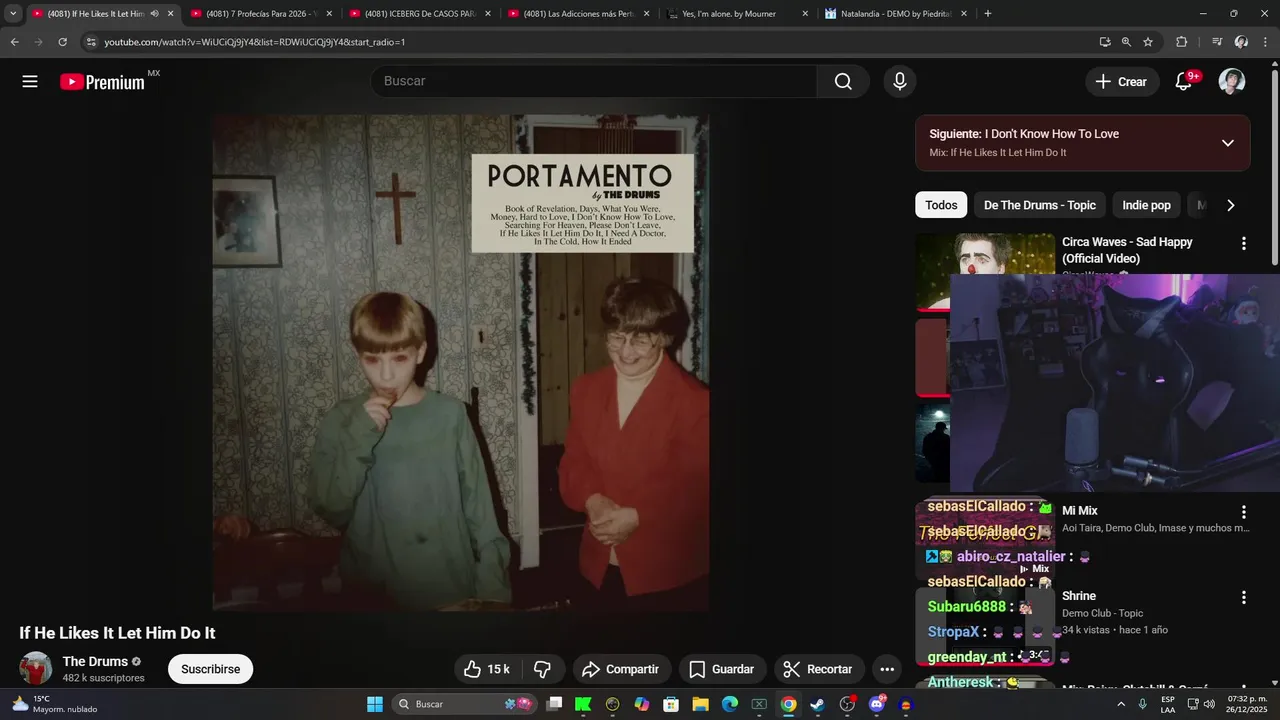1280x720 pixels.
Task: Go to YouTube Premium home logo
Action: [x=102, y=82]
